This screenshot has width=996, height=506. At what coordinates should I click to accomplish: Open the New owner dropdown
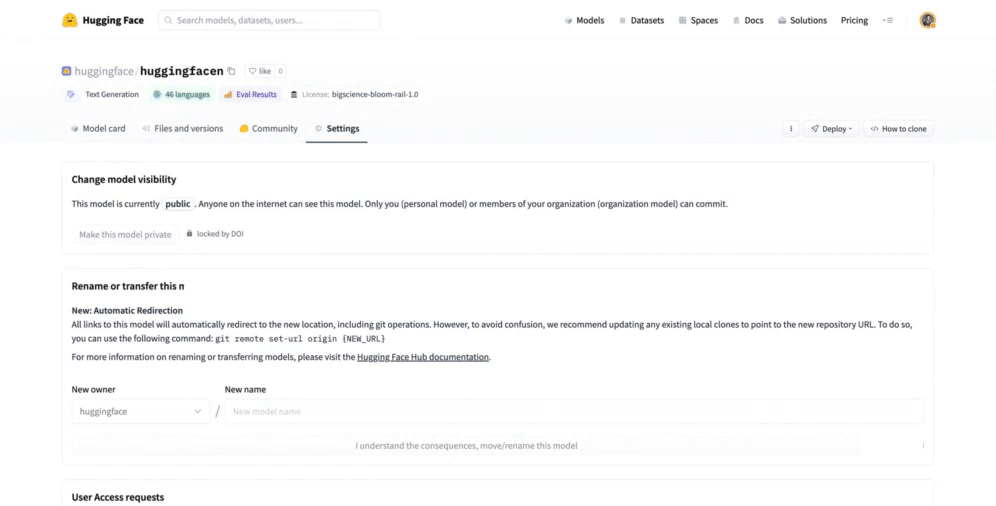(x=140, y=411)
